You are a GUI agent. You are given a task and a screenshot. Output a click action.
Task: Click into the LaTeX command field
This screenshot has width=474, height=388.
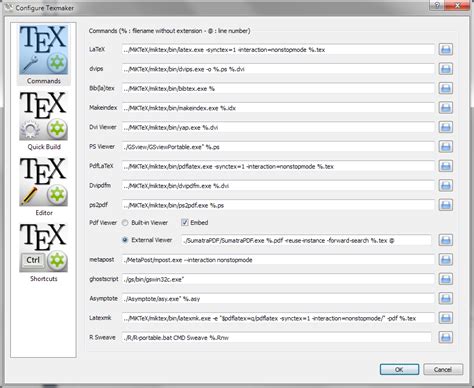pos(278,50)
